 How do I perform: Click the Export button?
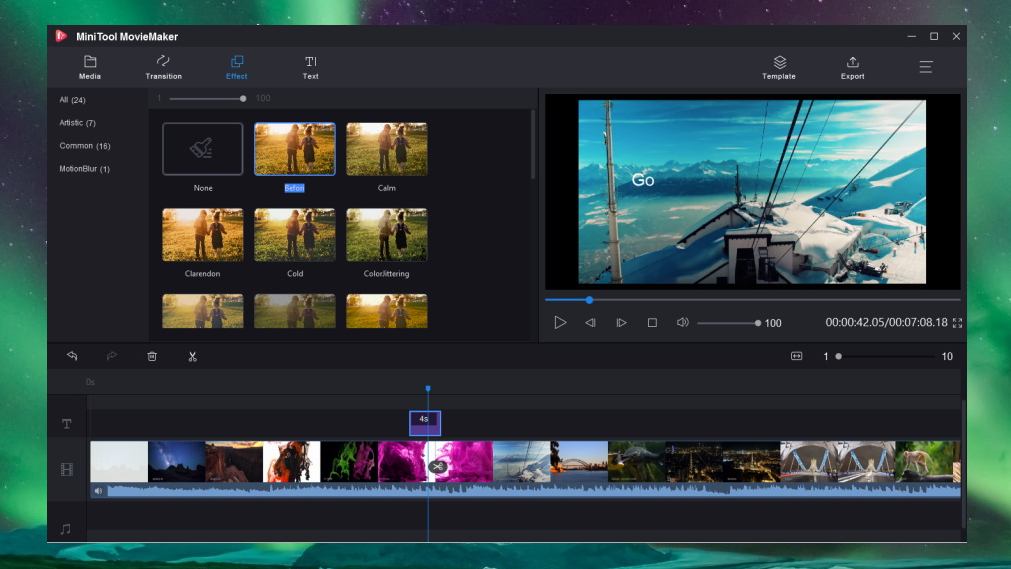[852, 67]
